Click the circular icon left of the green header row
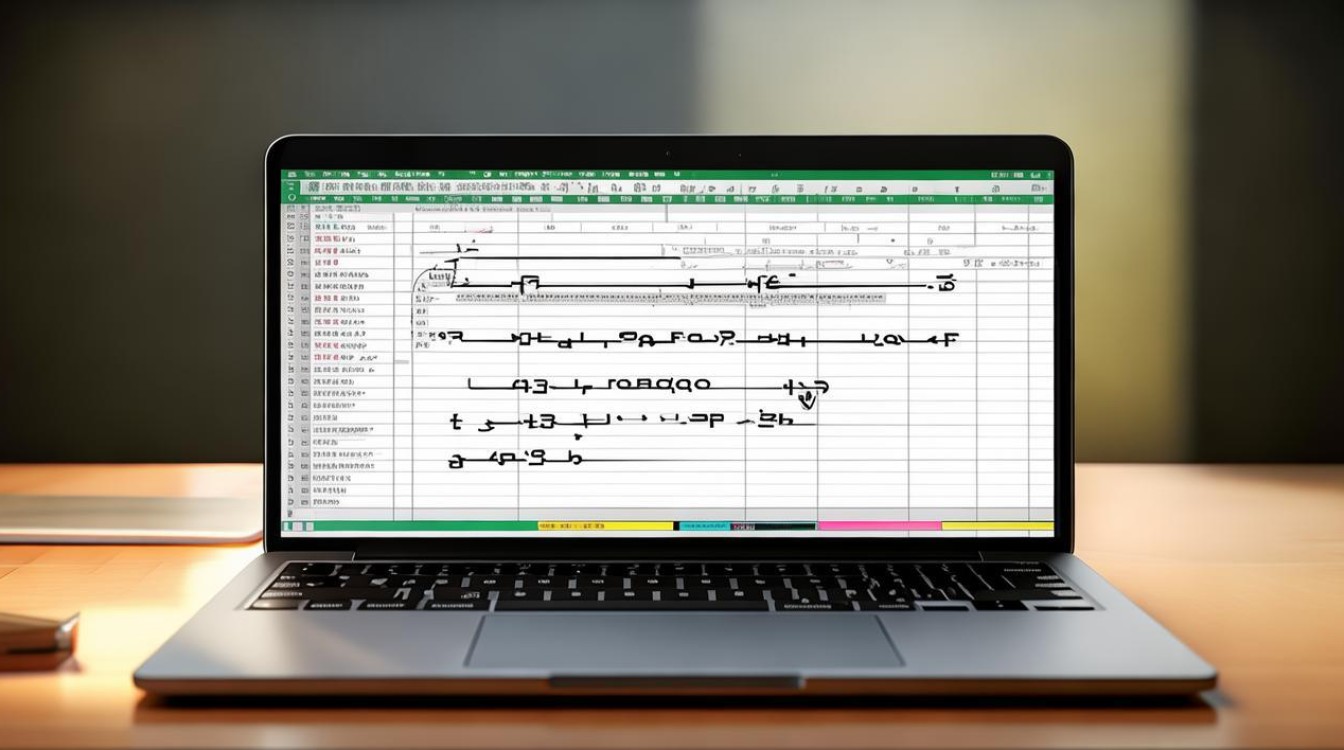This screenshot has height=750, width=1344. pyautogui.click(x=292, y=198)
